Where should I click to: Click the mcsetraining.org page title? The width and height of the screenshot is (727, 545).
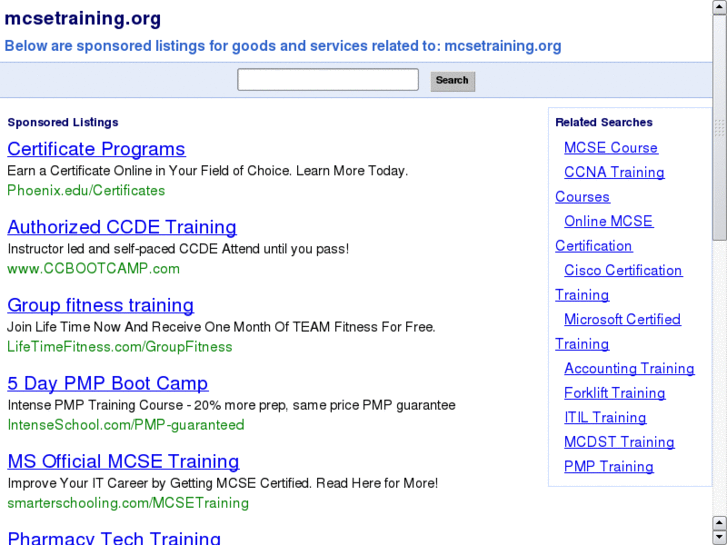pos(83,19)
